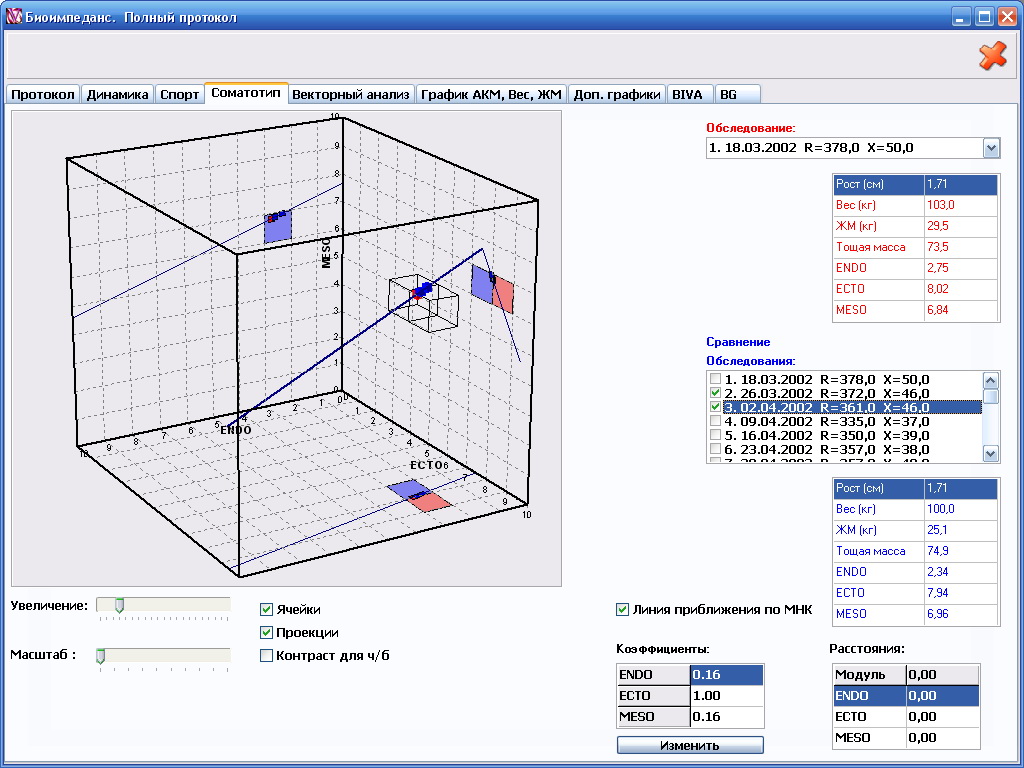
Task: Click the blue Вес (кг) 100,0 row
Action: (x=916, y=509)
